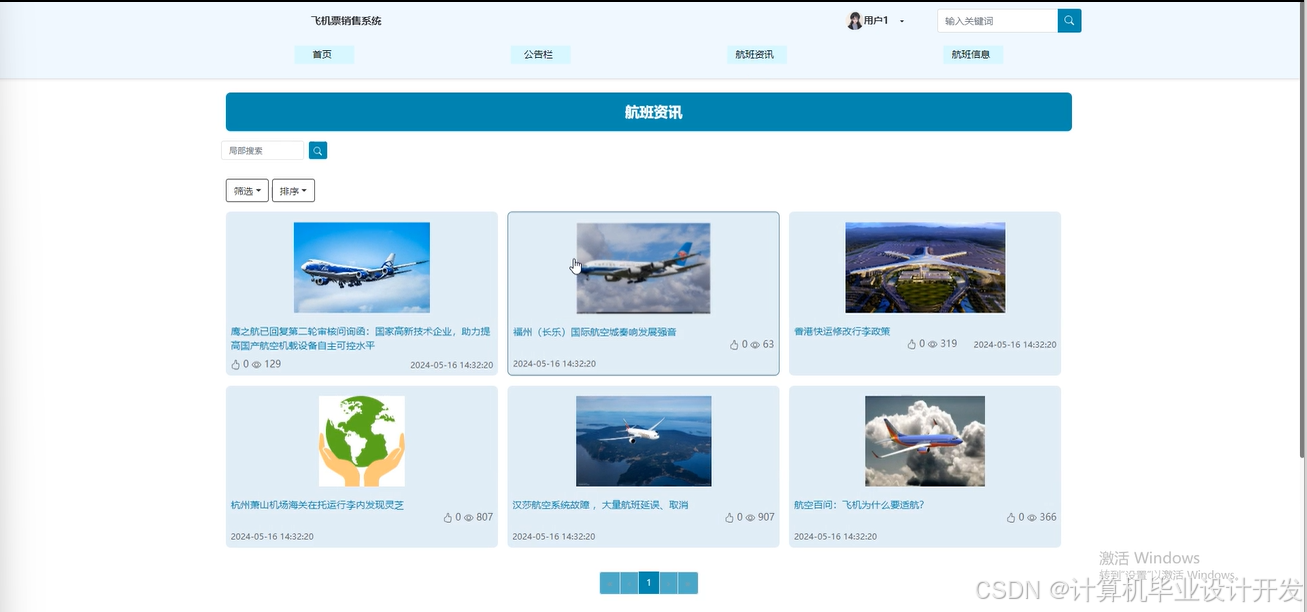Click the date under 杭州萧山机场 article

(x=272, y=537)
